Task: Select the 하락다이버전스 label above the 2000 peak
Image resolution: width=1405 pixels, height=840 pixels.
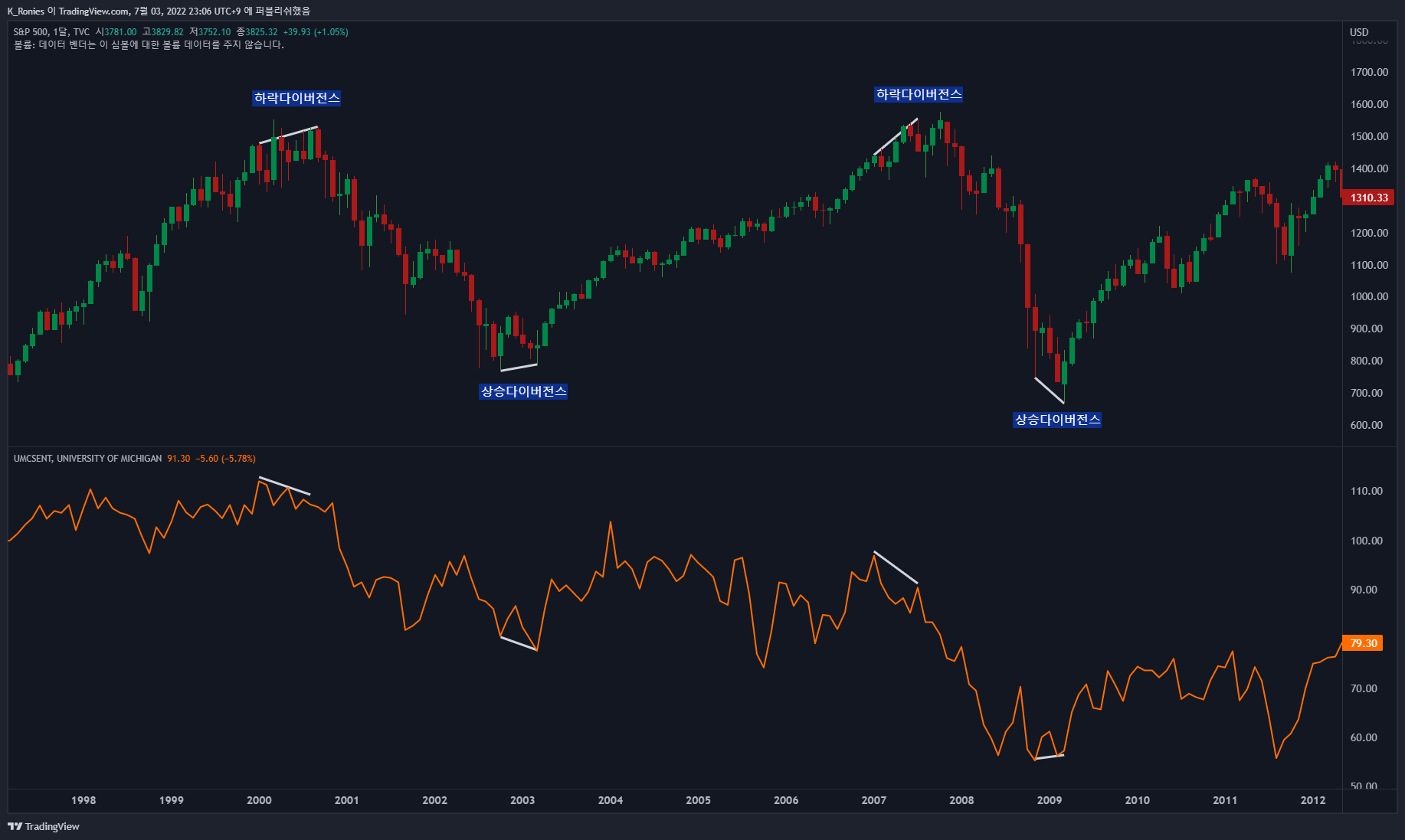Action: point(296,98)
